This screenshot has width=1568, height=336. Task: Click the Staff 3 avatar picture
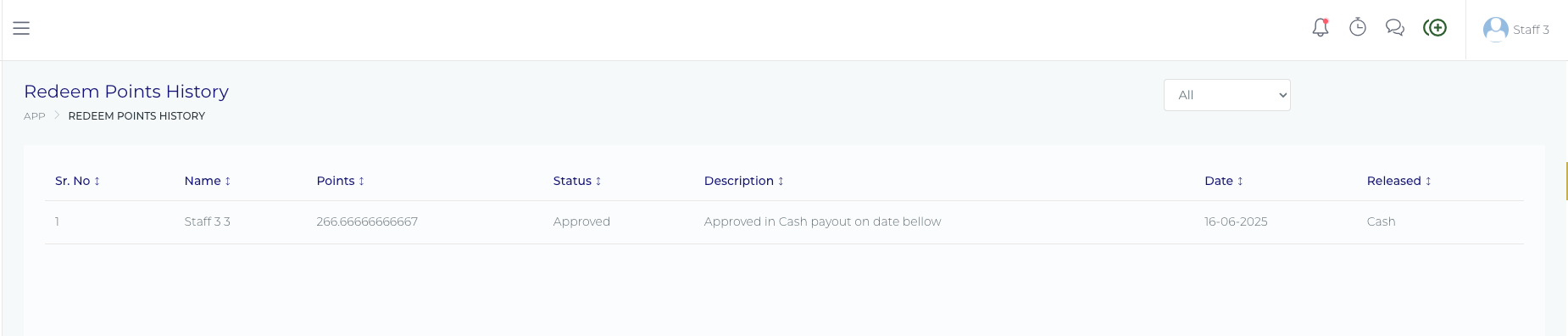click(x=1495, y=29)
